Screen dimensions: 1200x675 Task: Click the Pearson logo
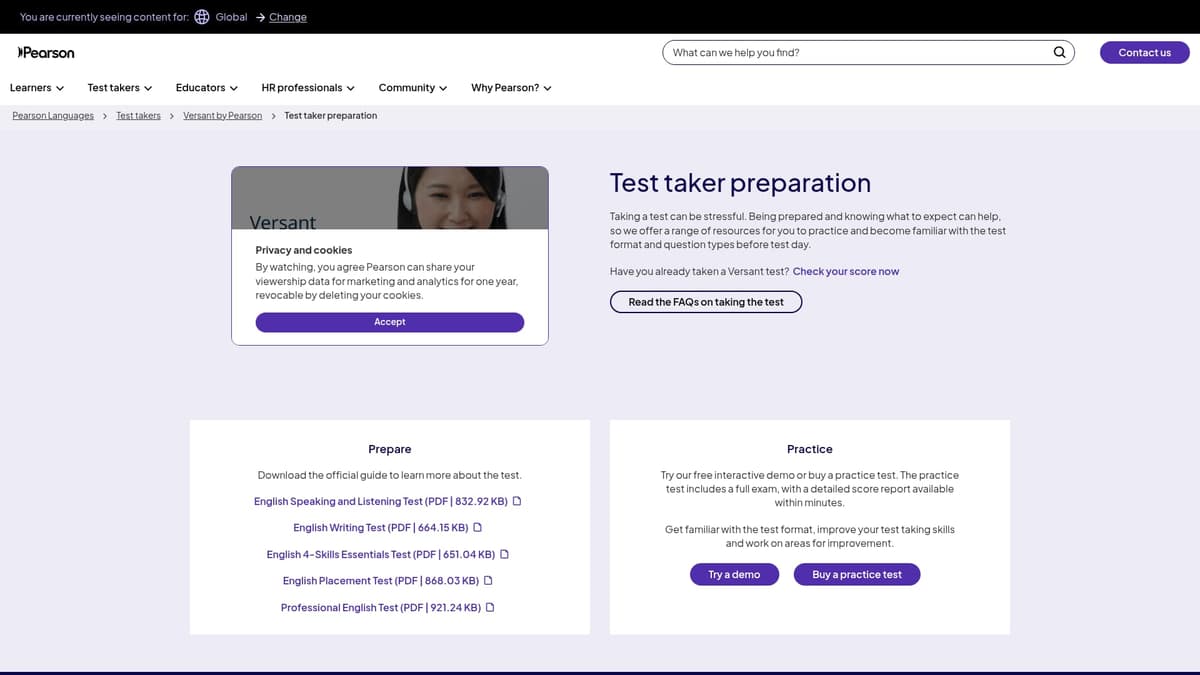[46, 52]
